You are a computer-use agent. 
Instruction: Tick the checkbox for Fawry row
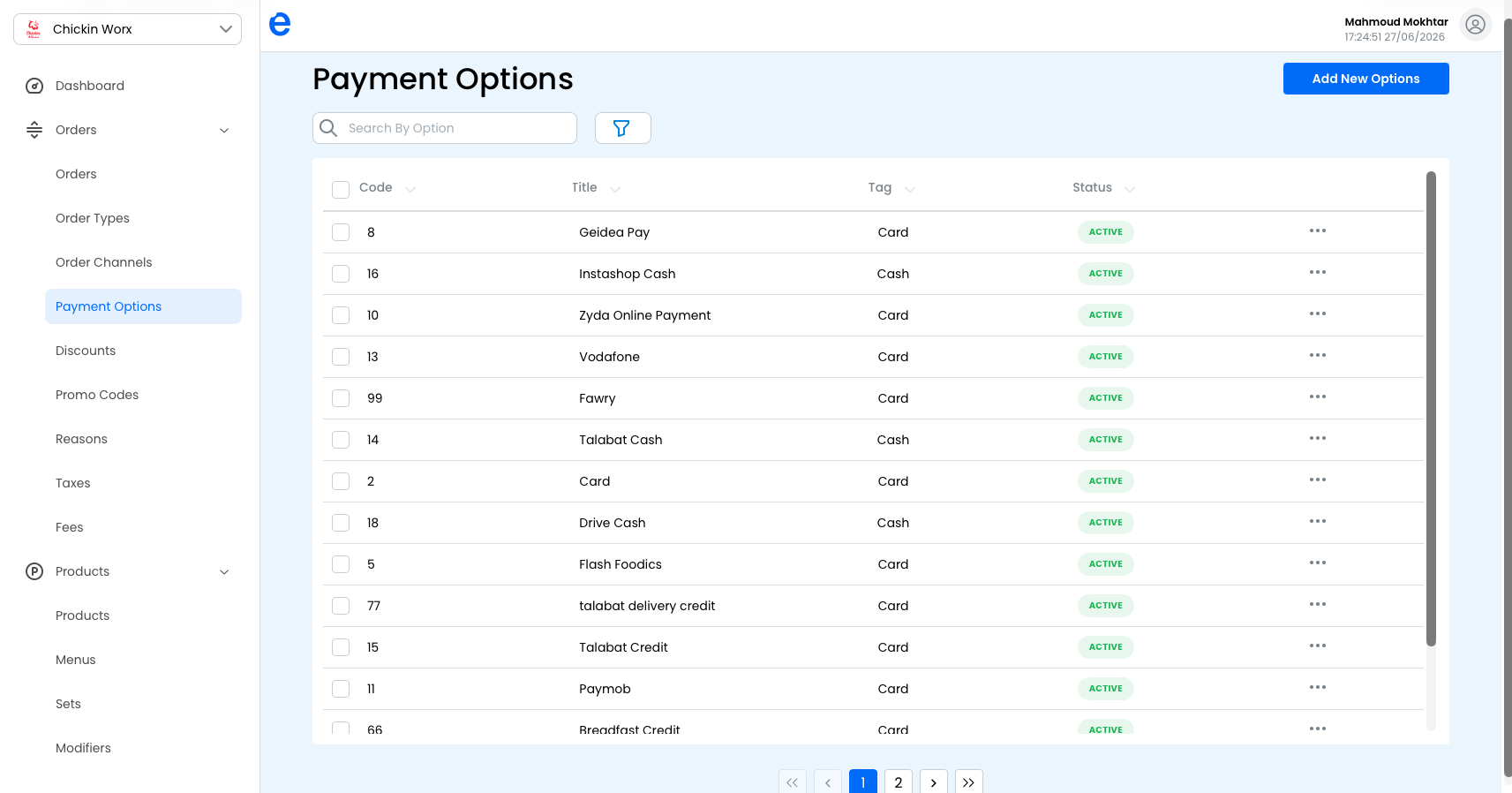point(341,398)
